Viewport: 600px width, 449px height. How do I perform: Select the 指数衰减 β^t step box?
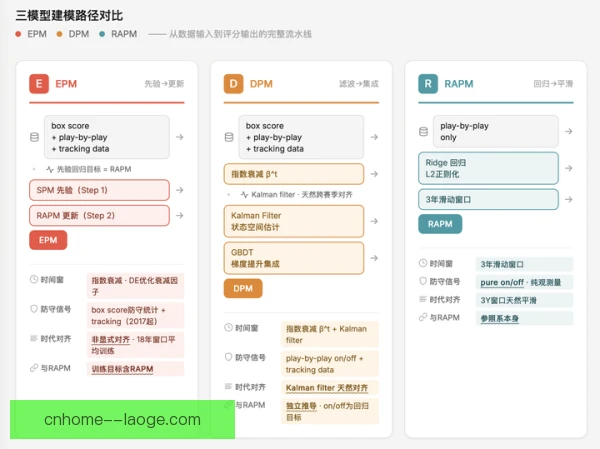click(x=294, y=174)
